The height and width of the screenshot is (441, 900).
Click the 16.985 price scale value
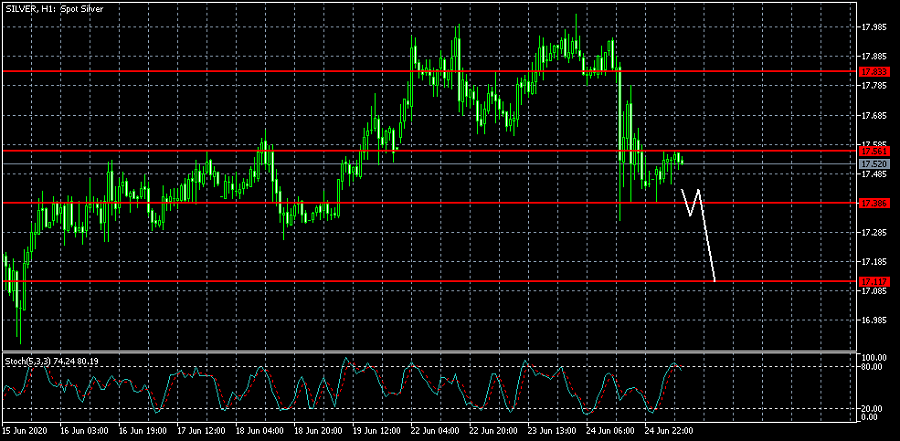(873, 321)
